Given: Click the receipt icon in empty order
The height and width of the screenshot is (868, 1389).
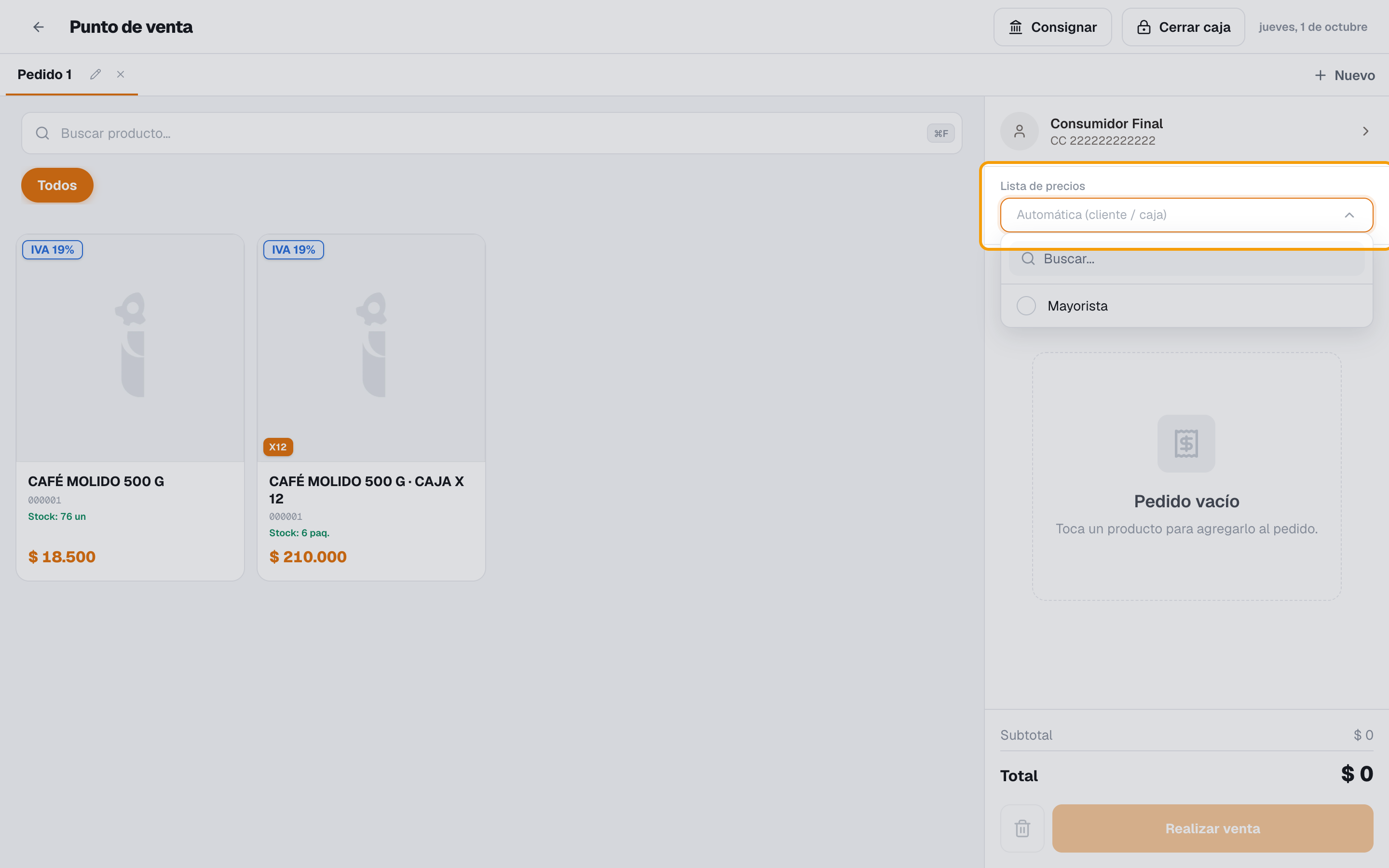Looking at the screenshot, I should tap(1186, 444).
